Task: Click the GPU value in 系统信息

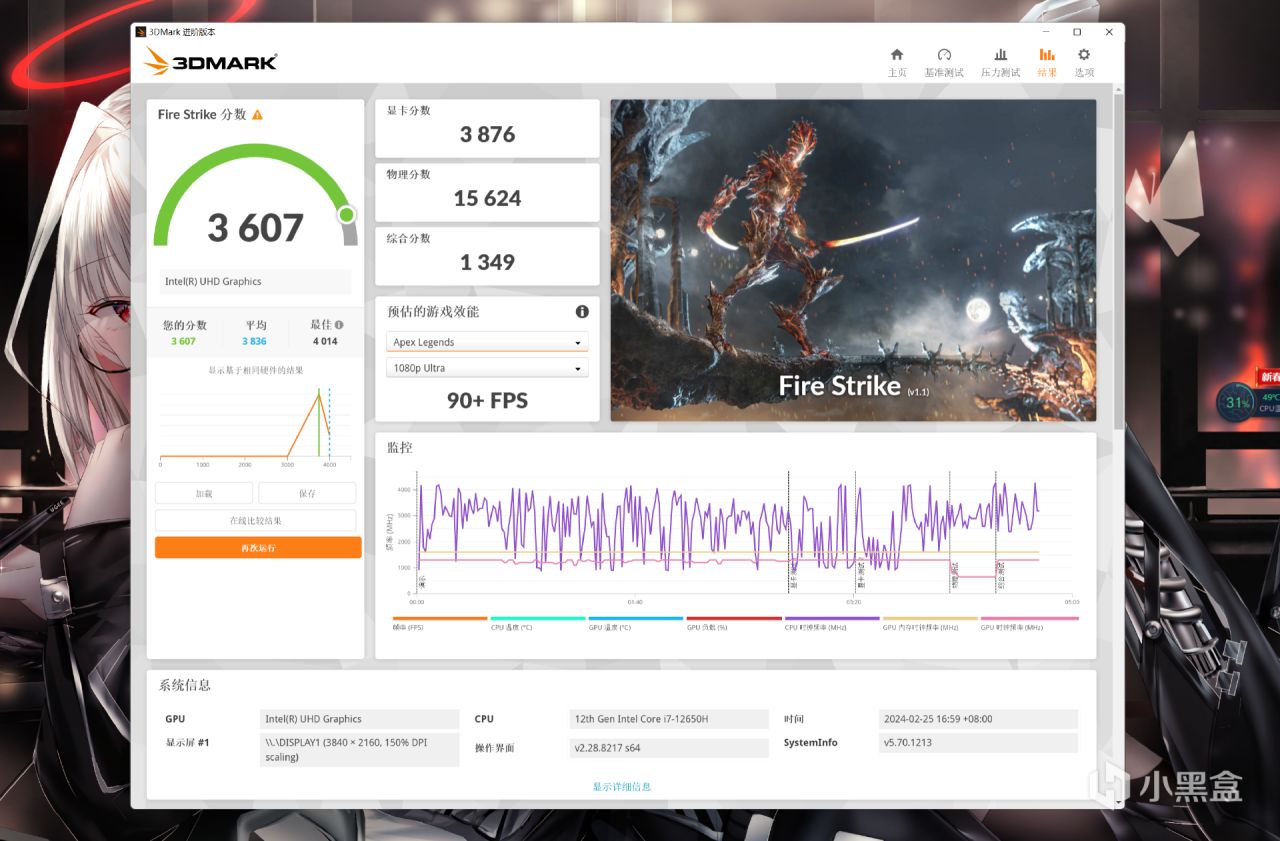Action: [359, 719]
